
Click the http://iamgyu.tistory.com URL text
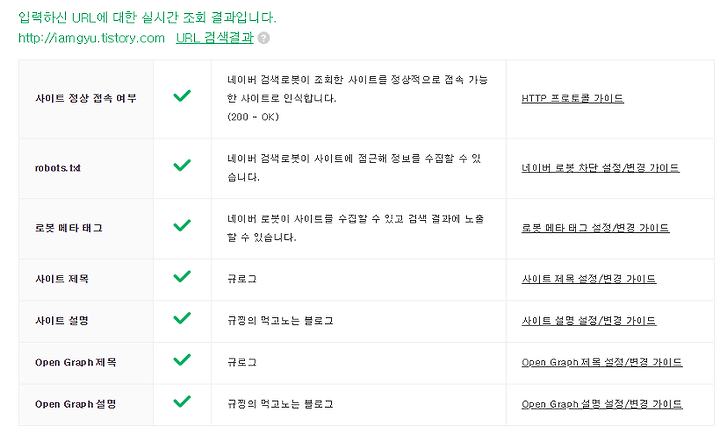[x=91, y=38]
